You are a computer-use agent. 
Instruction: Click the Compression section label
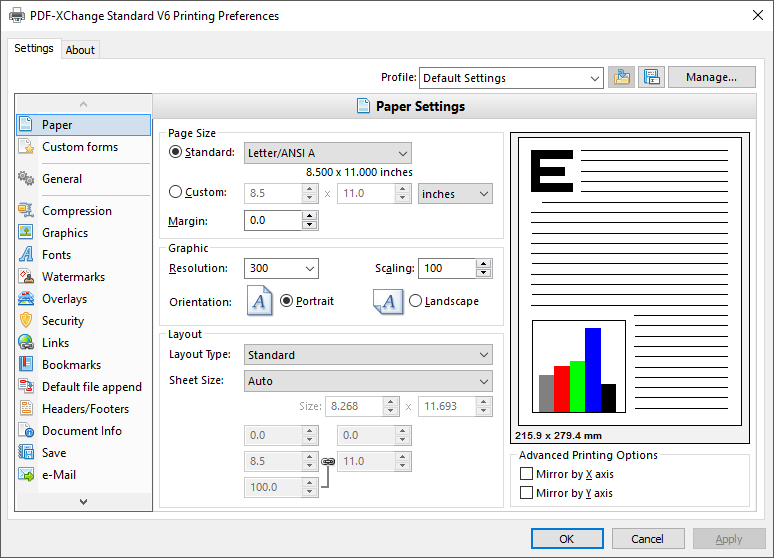77,211
